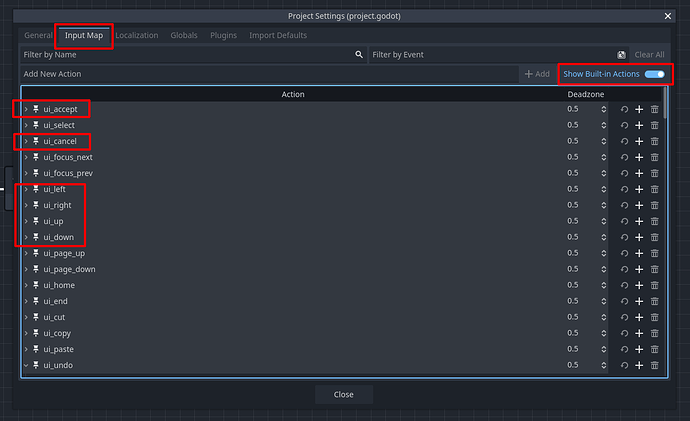Adjust ui_up deadzone stepper arrows
Image resolution: width=690 pixels, height=421 pixels.
(603, 221)
